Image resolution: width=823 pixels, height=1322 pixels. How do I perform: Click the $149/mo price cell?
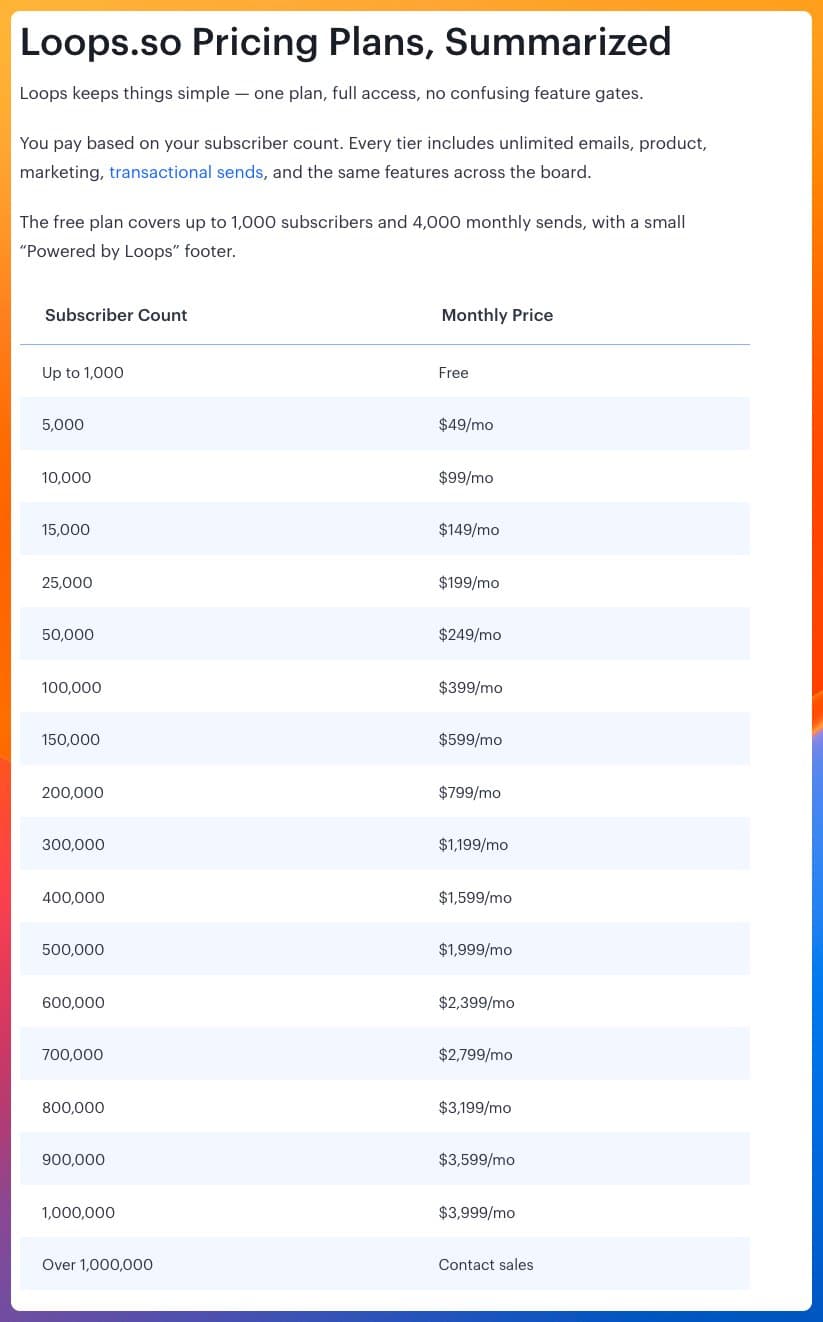pos(468,530)
